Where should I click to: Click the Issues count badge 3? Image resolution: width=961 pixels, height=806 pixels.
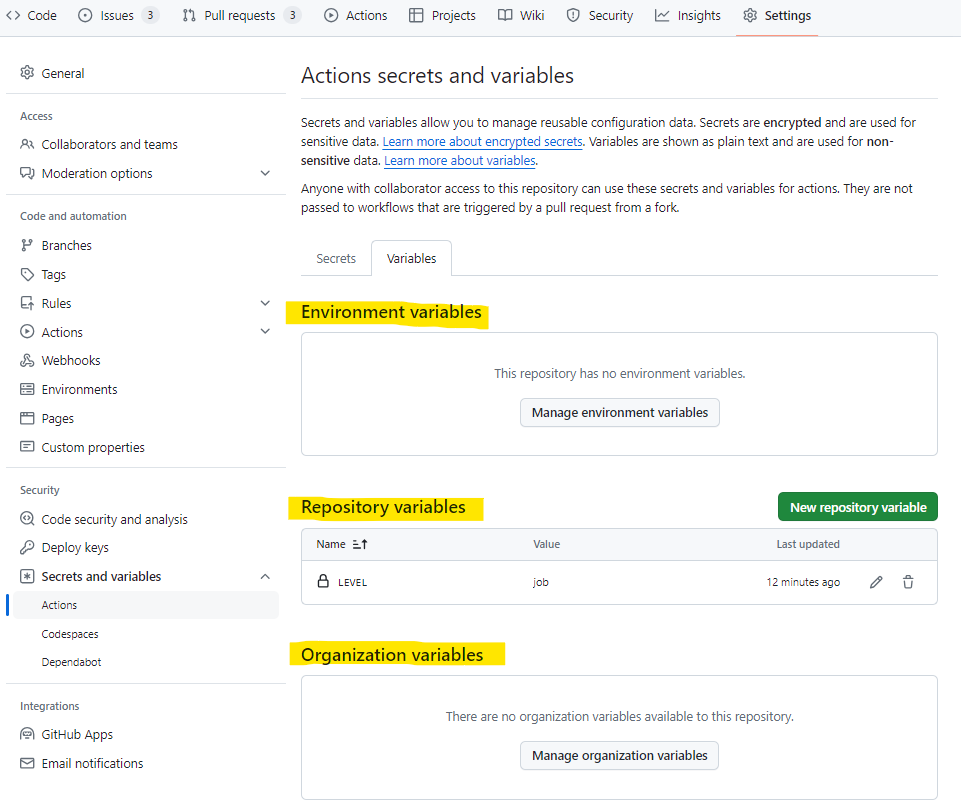point(150,15)
